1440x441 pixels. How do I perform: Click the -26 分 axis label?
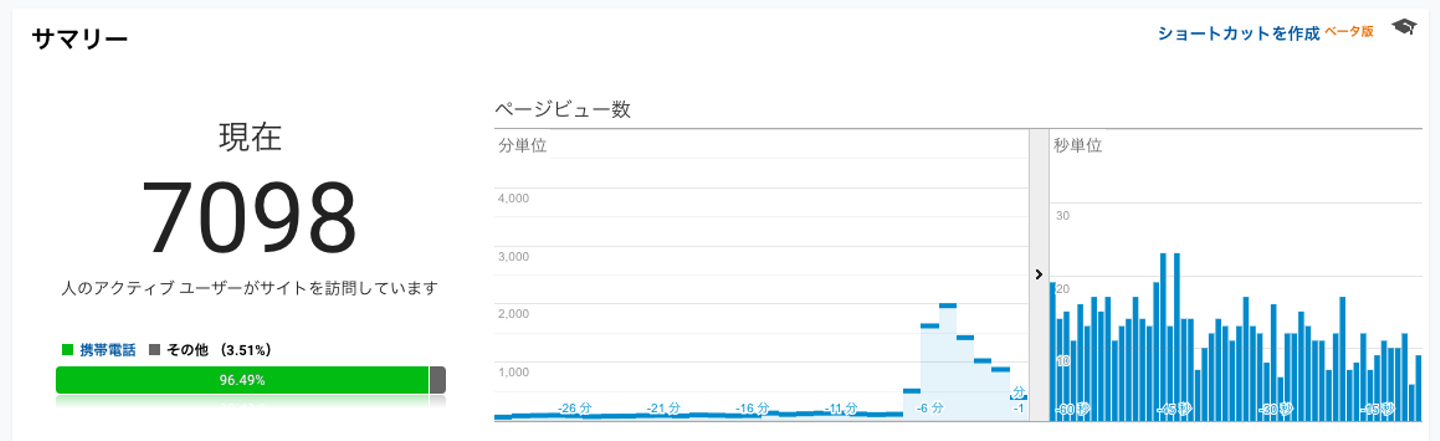[x=575, y=408]
